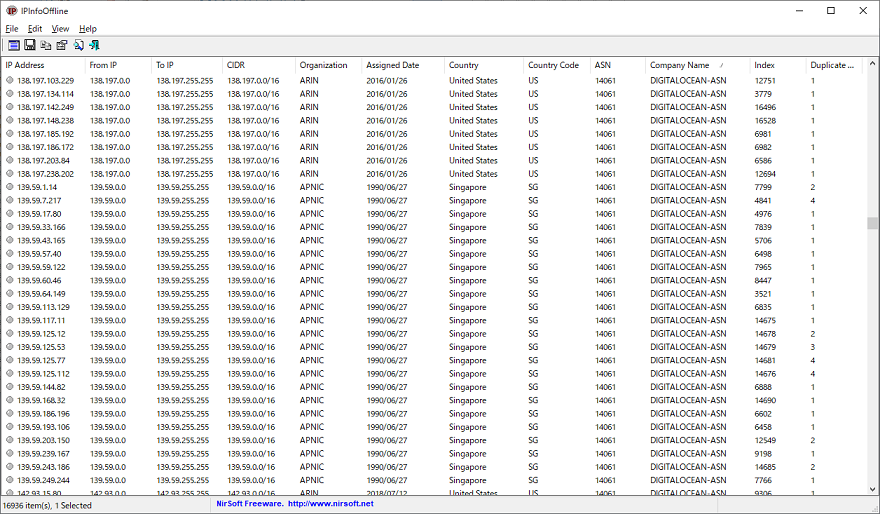The image size is (880, 514).
Task: Open the http://www.nirsoft.net link
Action: 331,504
